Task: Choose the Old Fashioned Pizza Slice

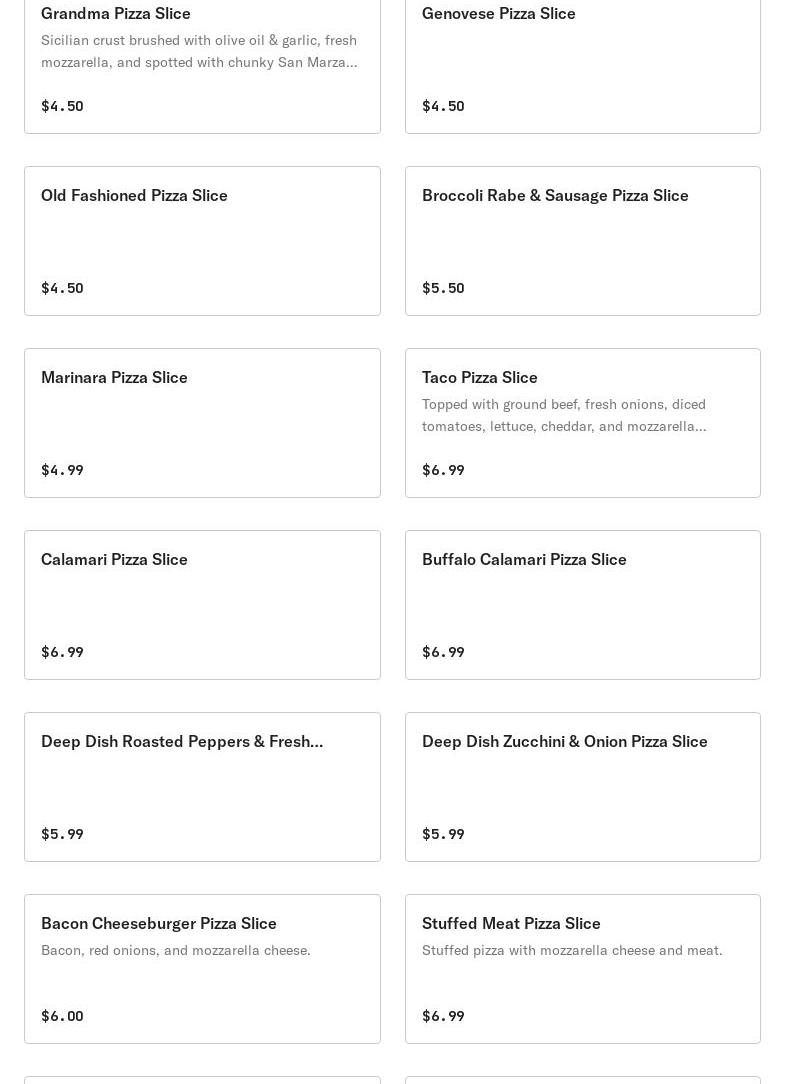Action: pos(134,195)
